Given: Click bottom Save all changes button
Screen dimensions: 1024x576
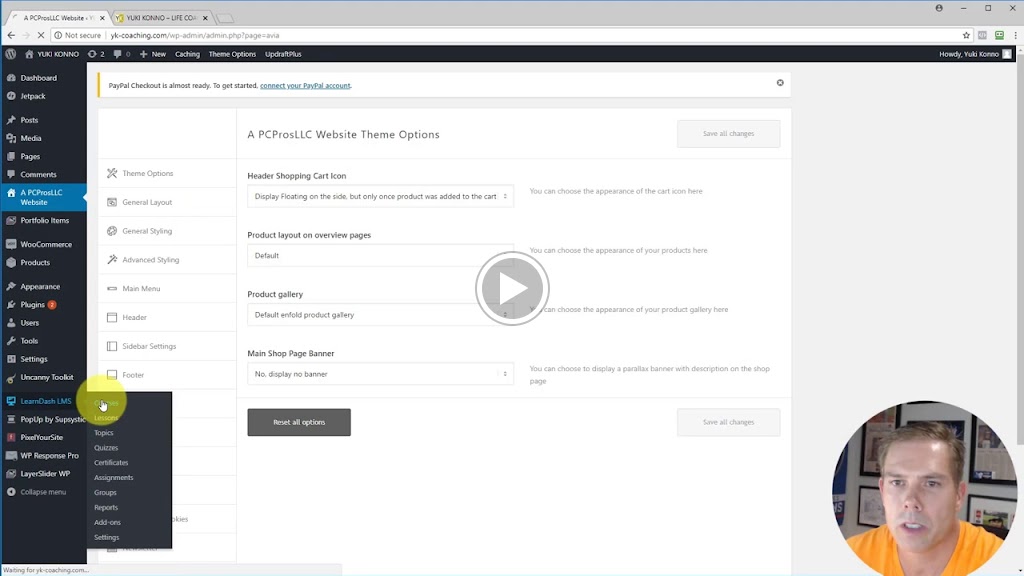Looking at the screenshot, I should [729, 423].
